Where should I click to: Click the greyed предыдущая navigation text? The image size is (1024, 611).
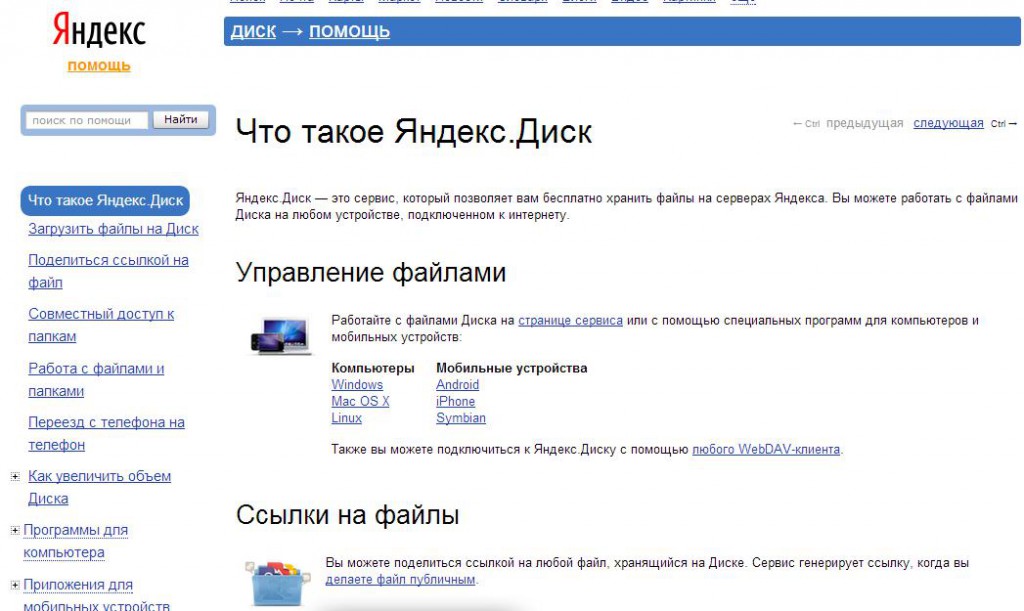pos(865,123)
